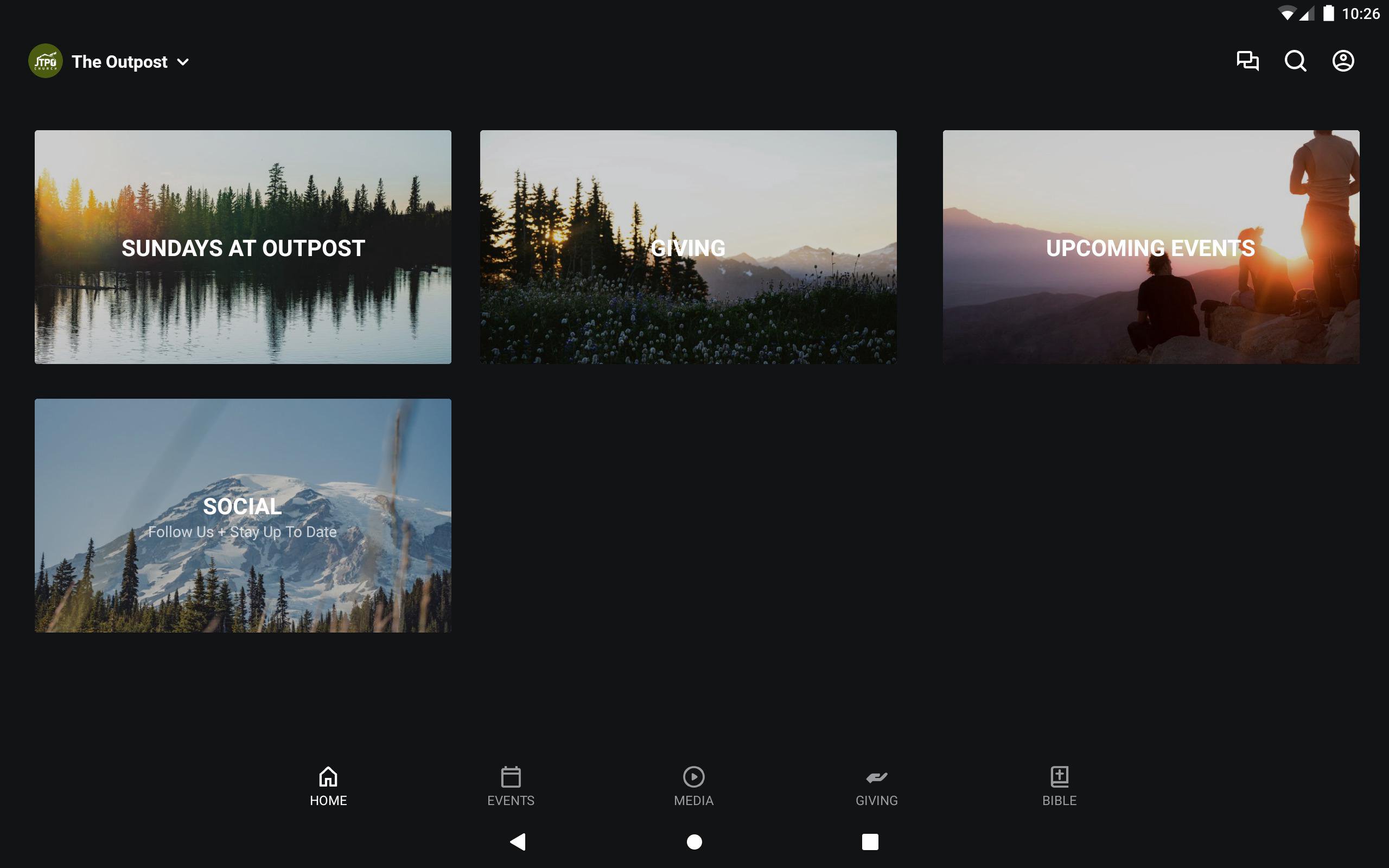
Task: Switch to the MEDIA tab label
Action: [x=693, y=800]
